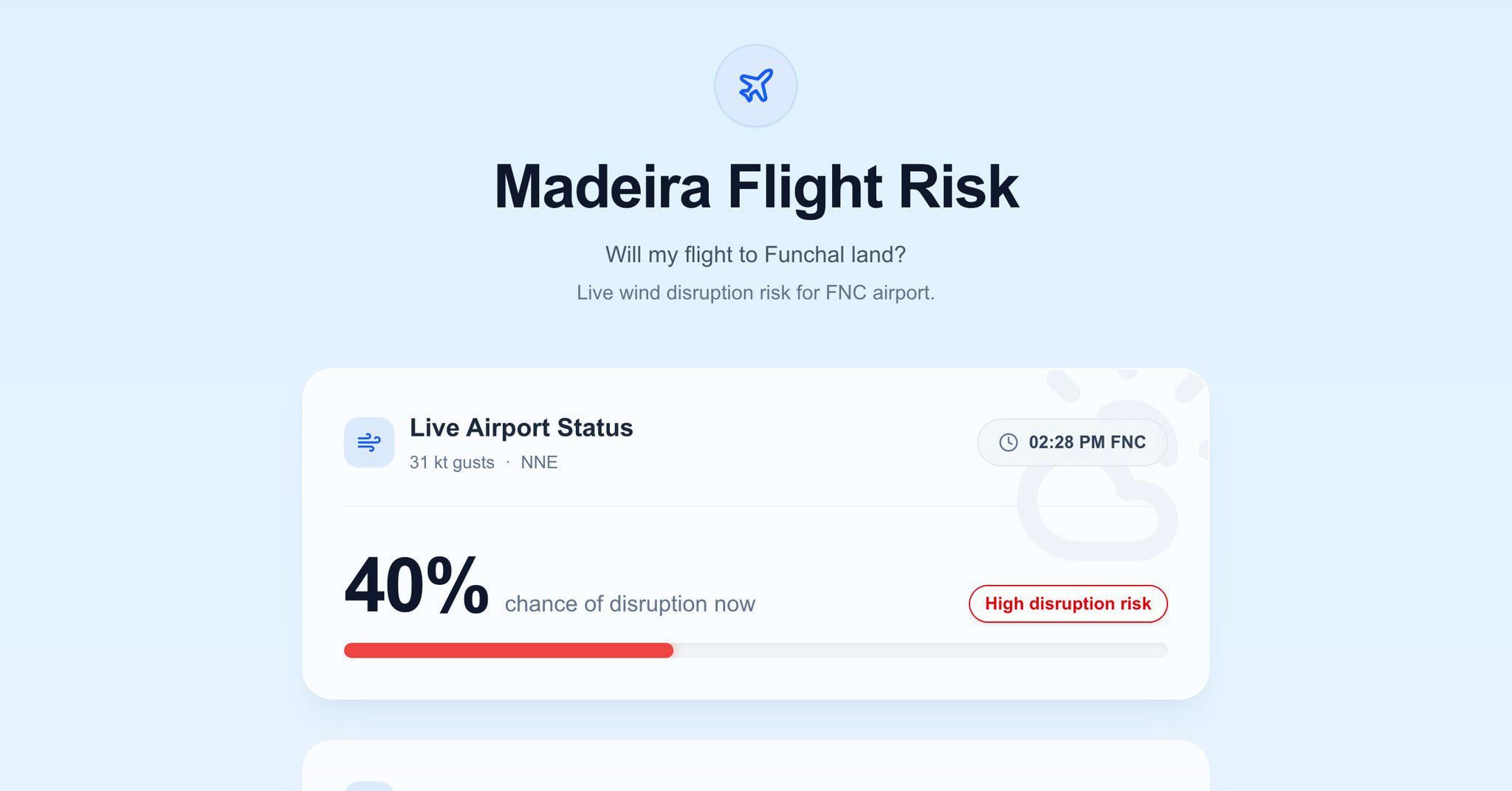This screenshot has height=791, width=1512.
Task: Click the wind icon beside Live Airport Status
Action: tap(368, 442)
